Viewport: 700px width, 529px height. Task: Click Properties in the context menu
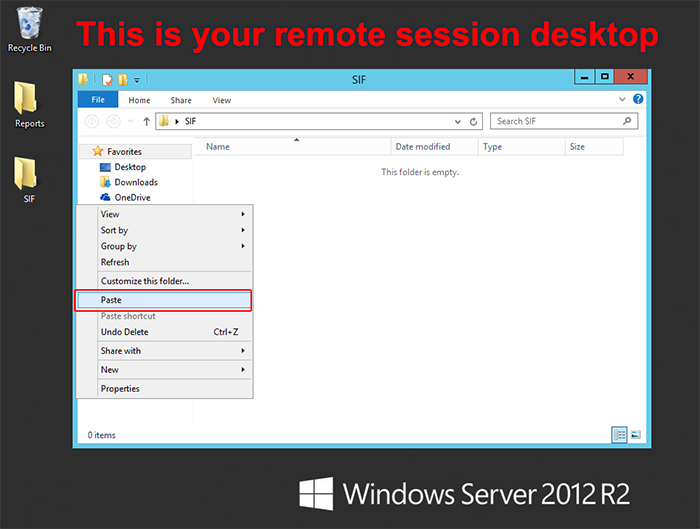120,389
